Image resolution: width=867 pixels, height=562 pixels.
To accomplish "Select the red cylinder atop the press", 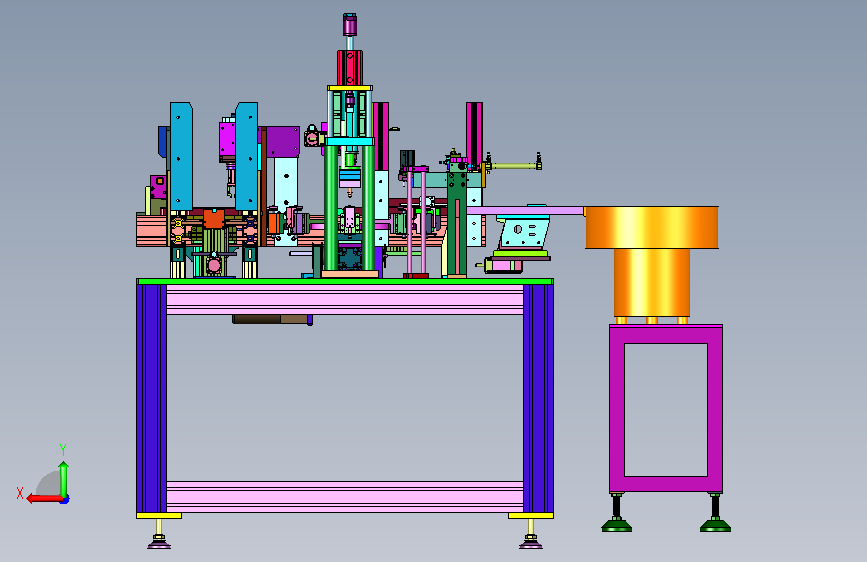I will [350, 67].
